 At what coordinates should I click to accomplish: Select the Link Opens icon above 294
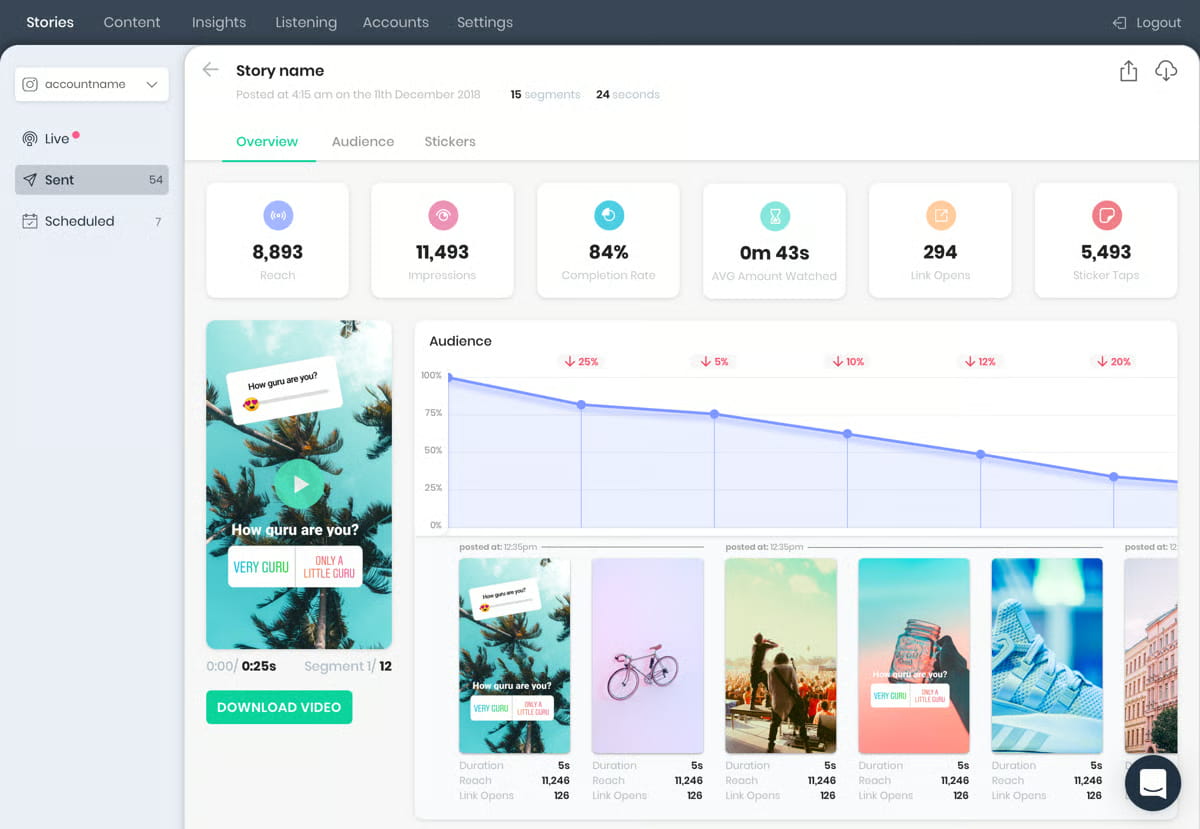939,215
